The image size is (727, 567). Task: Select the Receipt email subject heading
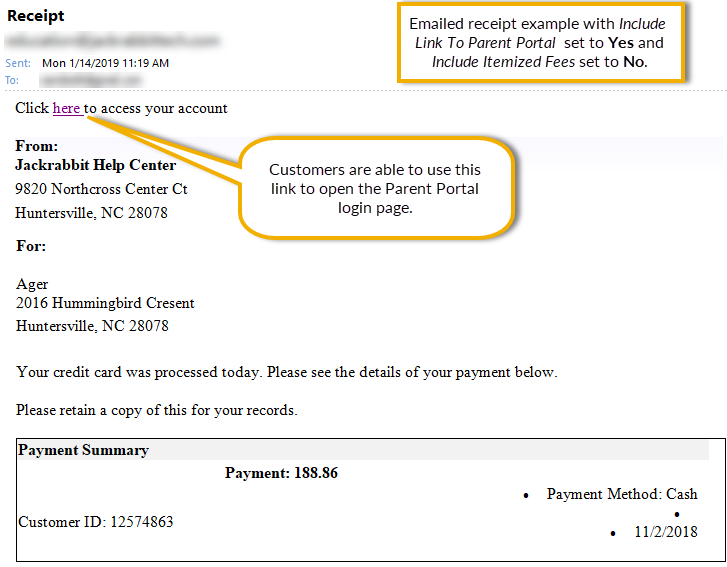(x=36, y=16)
